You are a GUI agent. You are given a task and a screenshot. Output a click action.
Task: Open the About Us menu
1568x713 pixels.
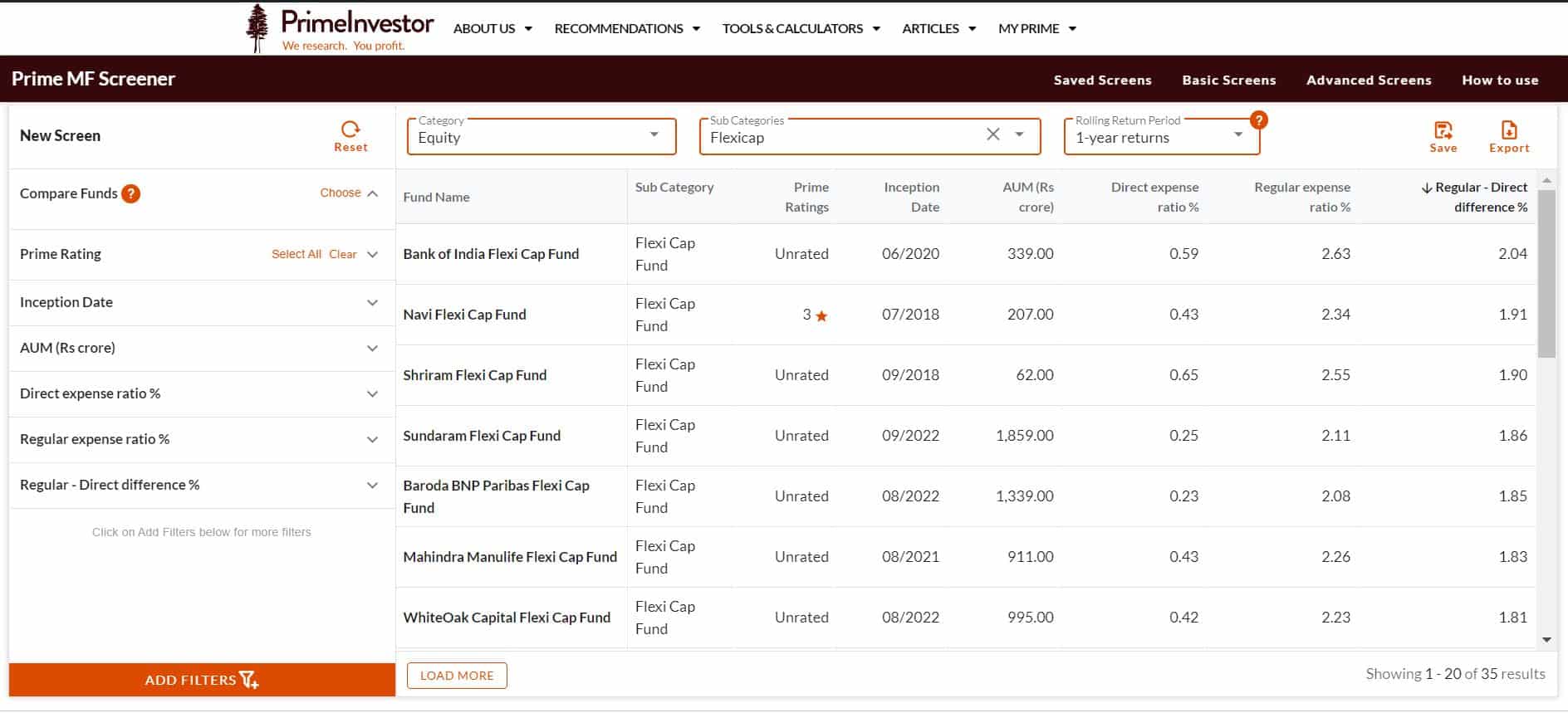pos(492,28)
